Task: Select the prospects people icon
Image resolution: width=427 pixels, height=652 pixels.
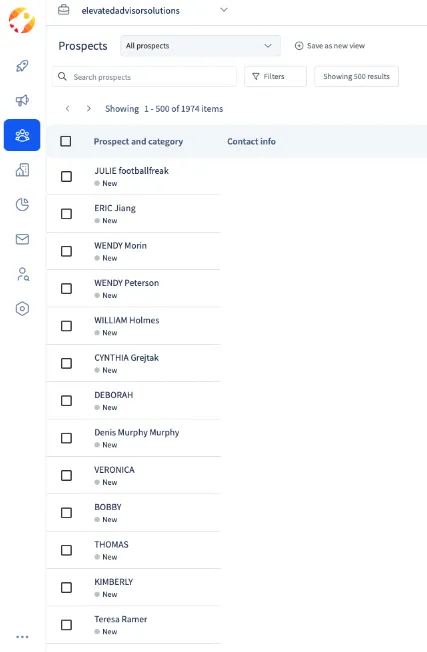Action: [22, 135]
